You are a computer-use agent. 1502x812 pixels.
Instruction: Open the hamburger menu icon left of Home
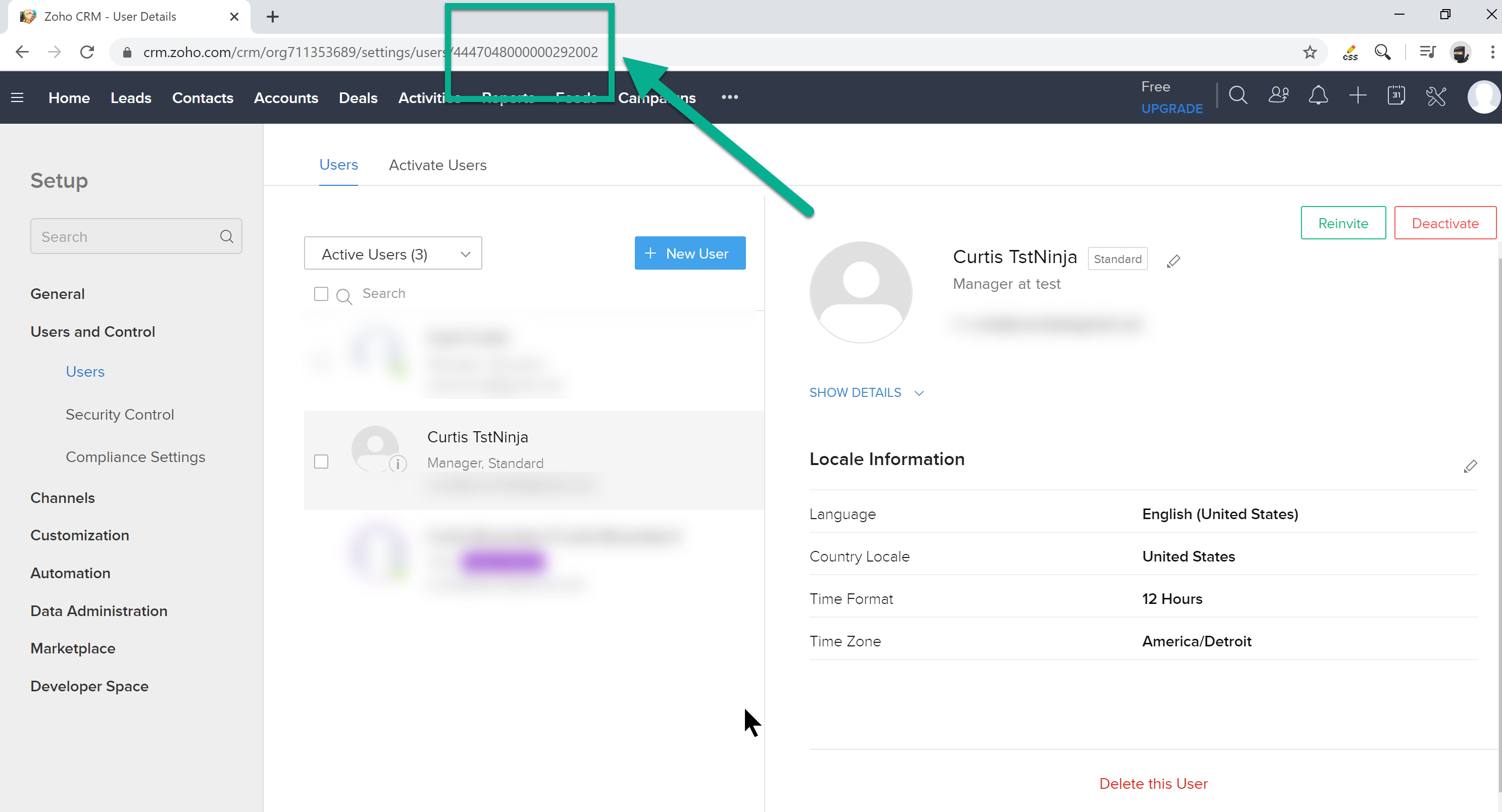18,97
